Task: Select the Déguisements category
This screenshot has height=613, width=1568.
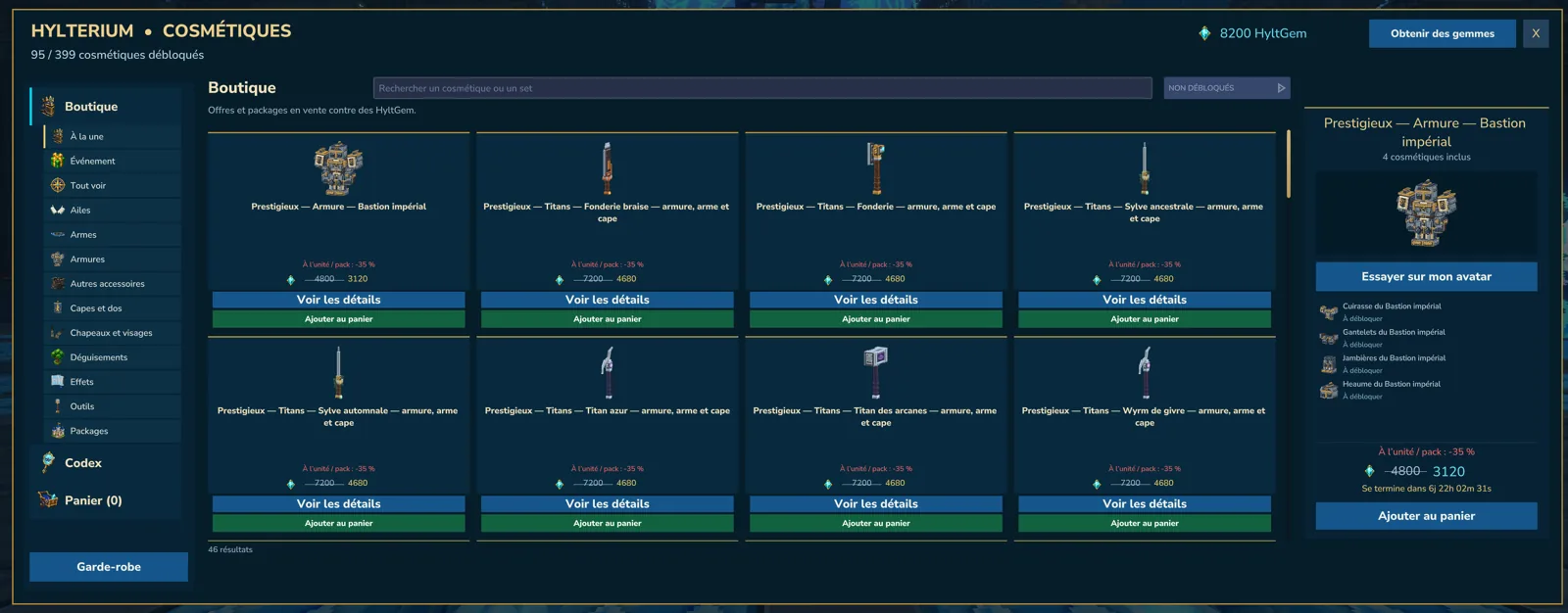Action: point(113,356)
